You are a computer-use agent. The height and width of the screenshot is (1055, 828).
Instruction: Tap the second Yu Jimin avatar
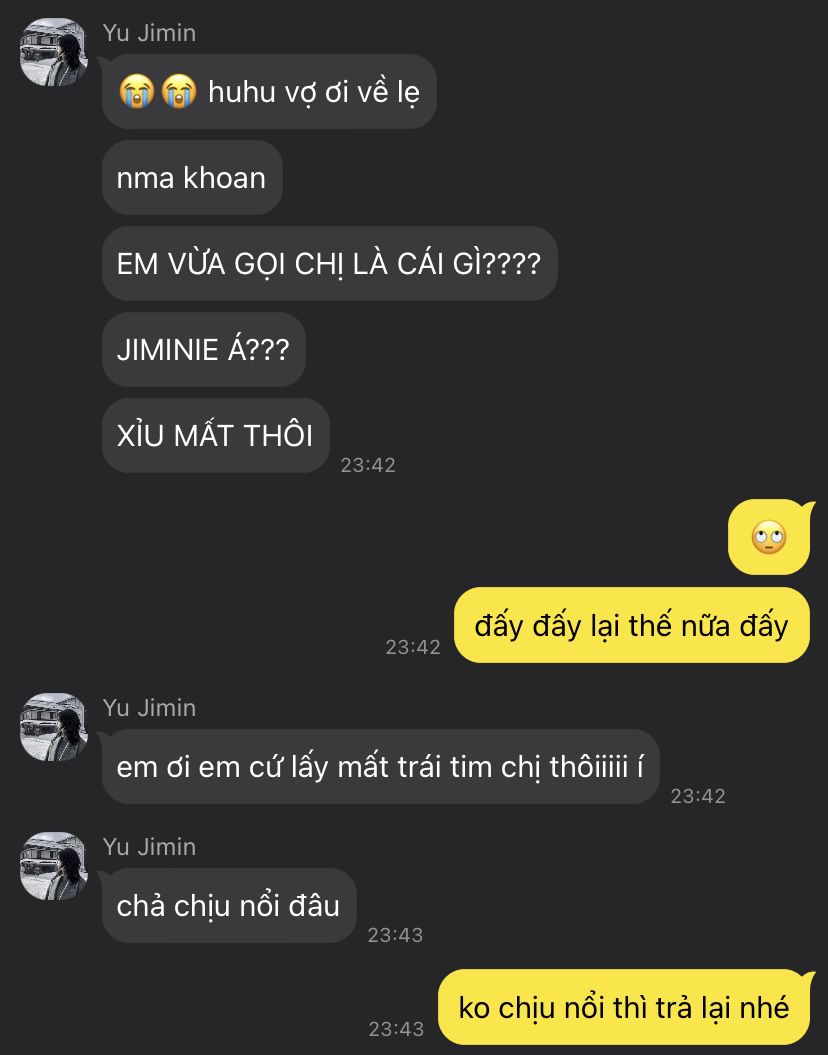click(x=54, y=727)
